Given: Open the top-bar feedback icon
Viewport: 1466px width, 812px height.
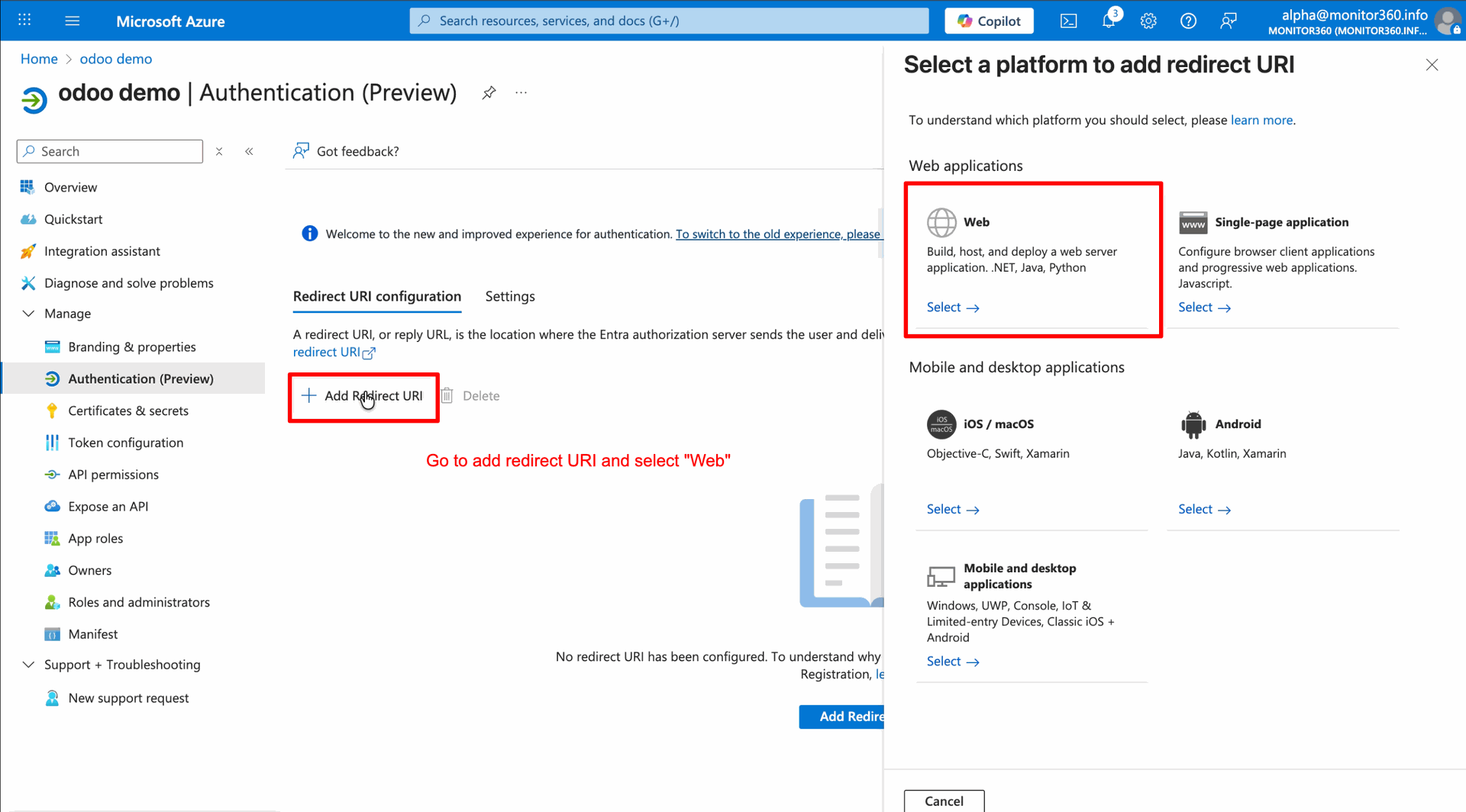Looking at the screenshot, I should coord(1228,21).
